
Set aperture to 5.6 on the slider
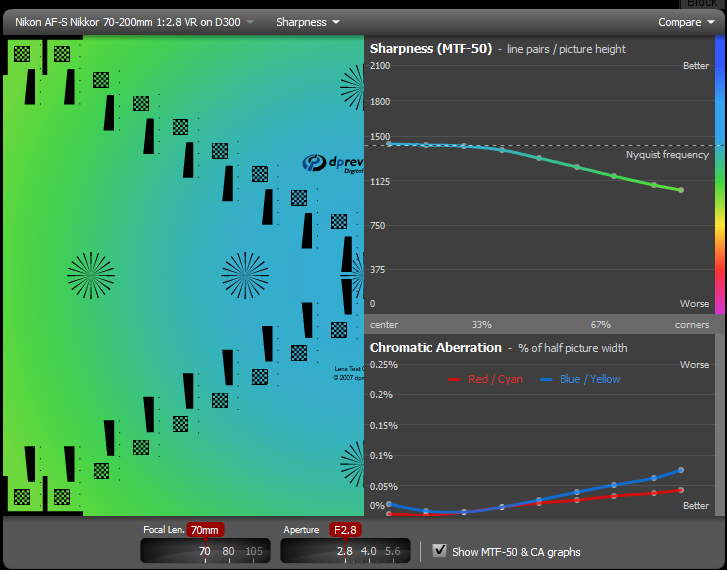click(392, 551)
